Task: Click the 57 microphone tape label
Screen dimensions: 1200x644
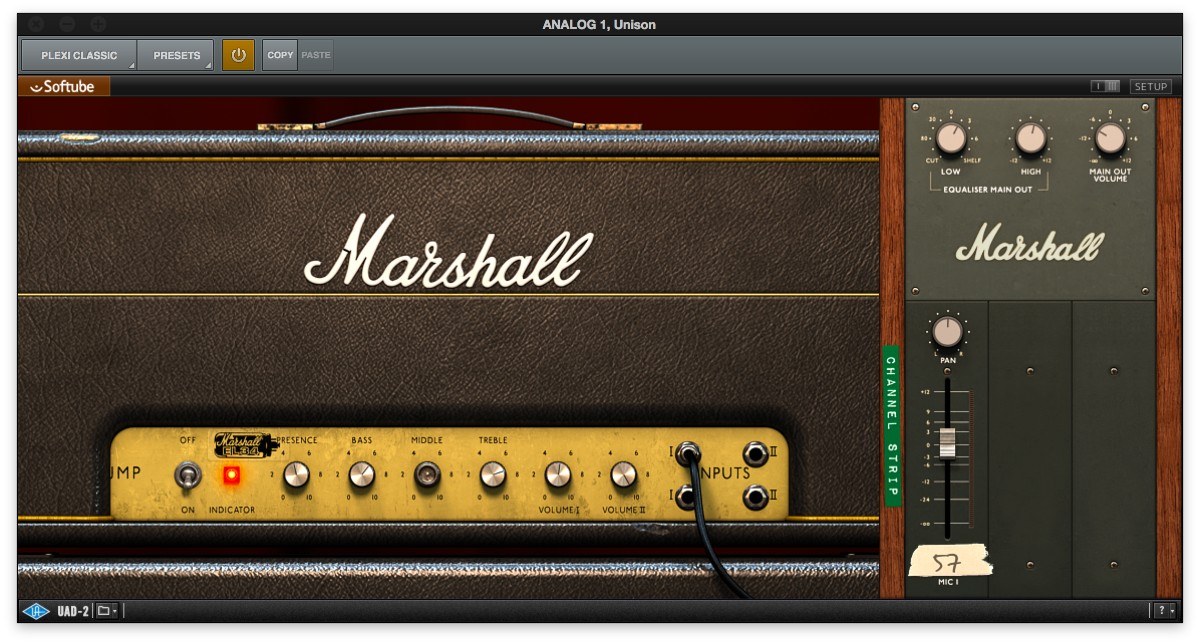Action: pos(950,563)
